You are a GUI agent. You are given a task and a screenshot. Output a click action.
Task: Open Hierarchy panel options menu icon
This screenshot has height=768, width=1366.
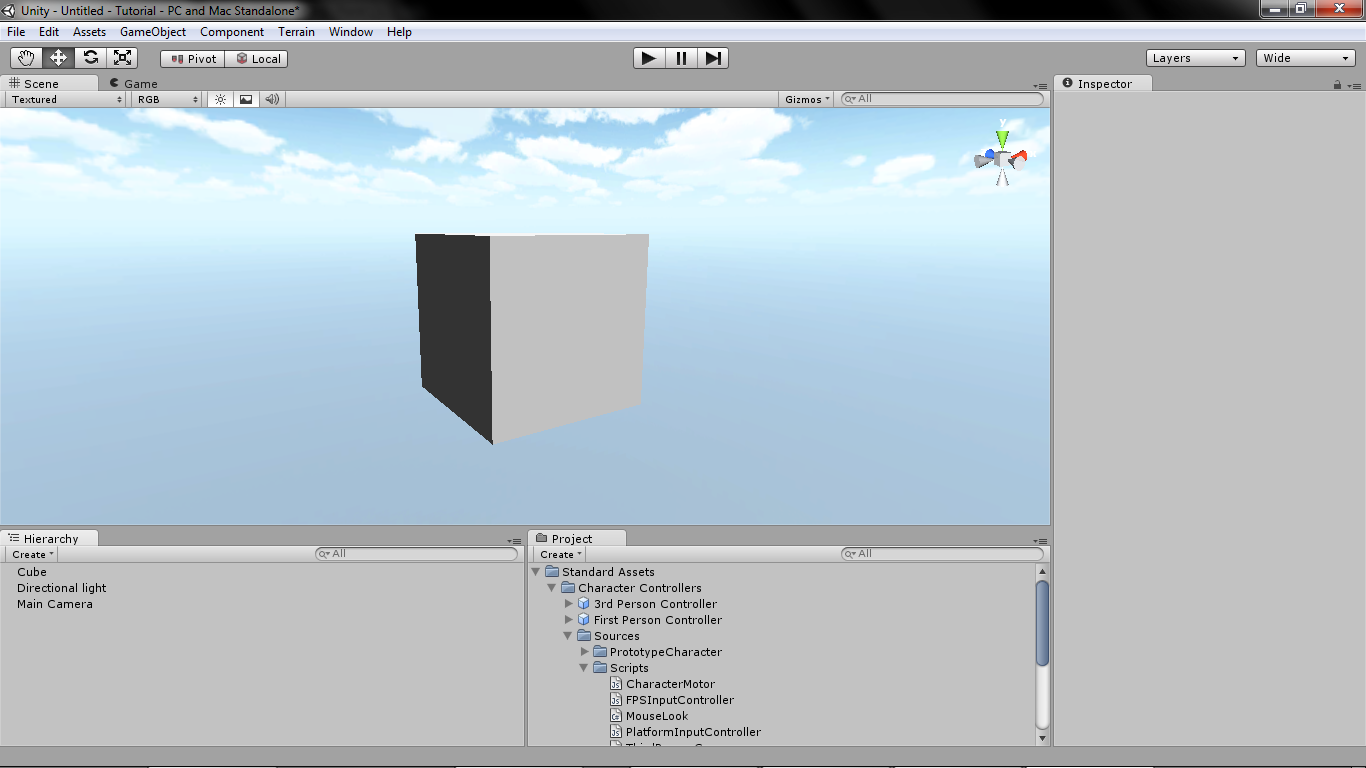pos(514,540)
